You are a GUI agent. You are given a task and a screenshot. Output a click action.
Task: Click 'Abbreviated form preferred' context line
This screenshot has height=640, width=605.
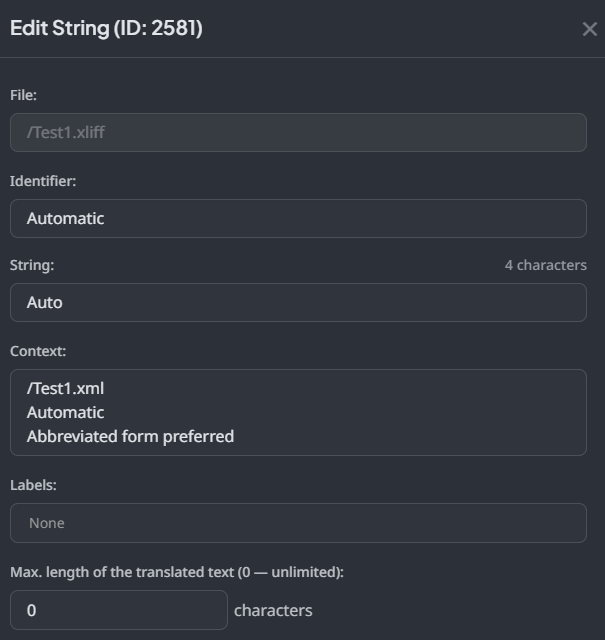[x=130, y=436]
